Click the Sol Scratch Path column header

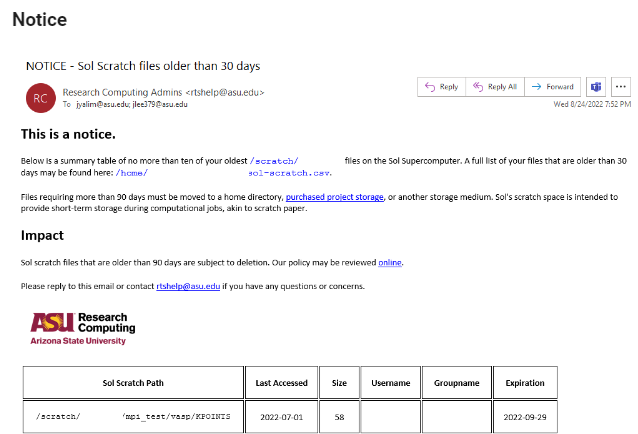[133, 383]
